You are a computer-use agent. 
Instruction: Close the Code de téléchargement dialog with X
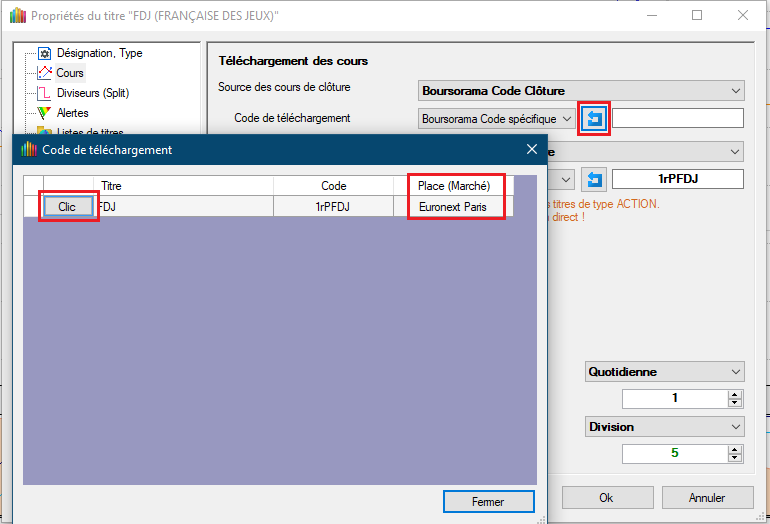click(532, 150)
